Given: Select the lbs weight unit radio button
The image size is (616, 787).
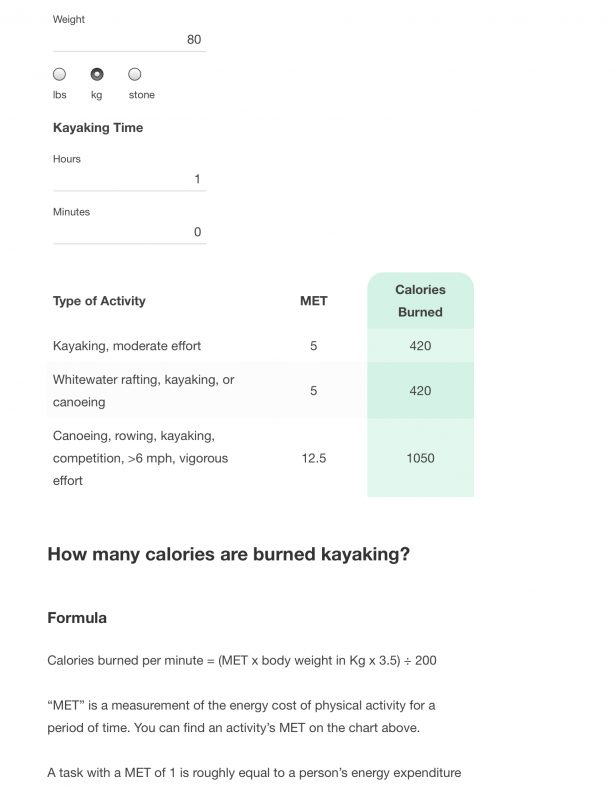Looking at the screenshot, I should pyautogui.click(x=59, y=74).
